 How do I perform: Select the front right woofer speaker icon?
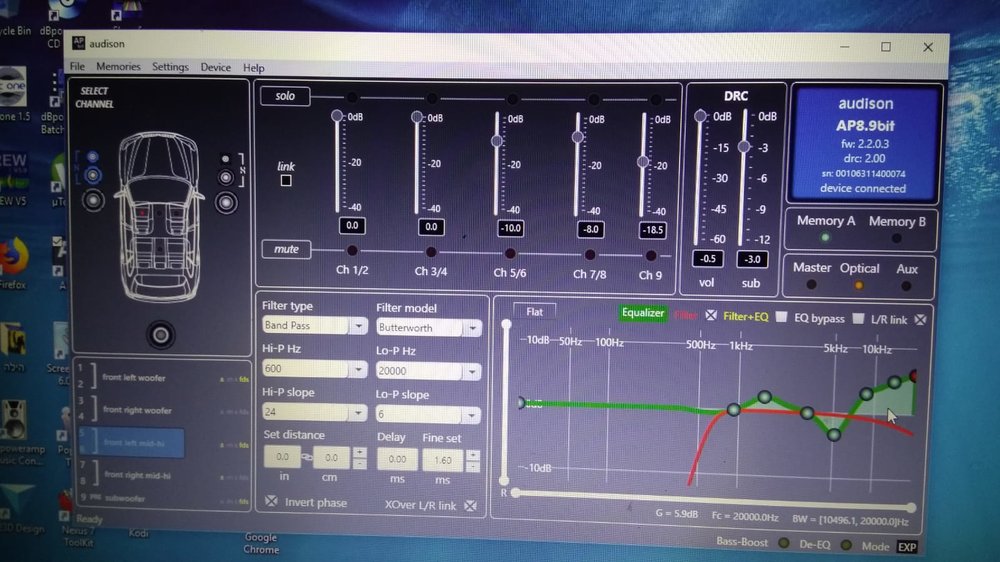click(x=226, y=203)
